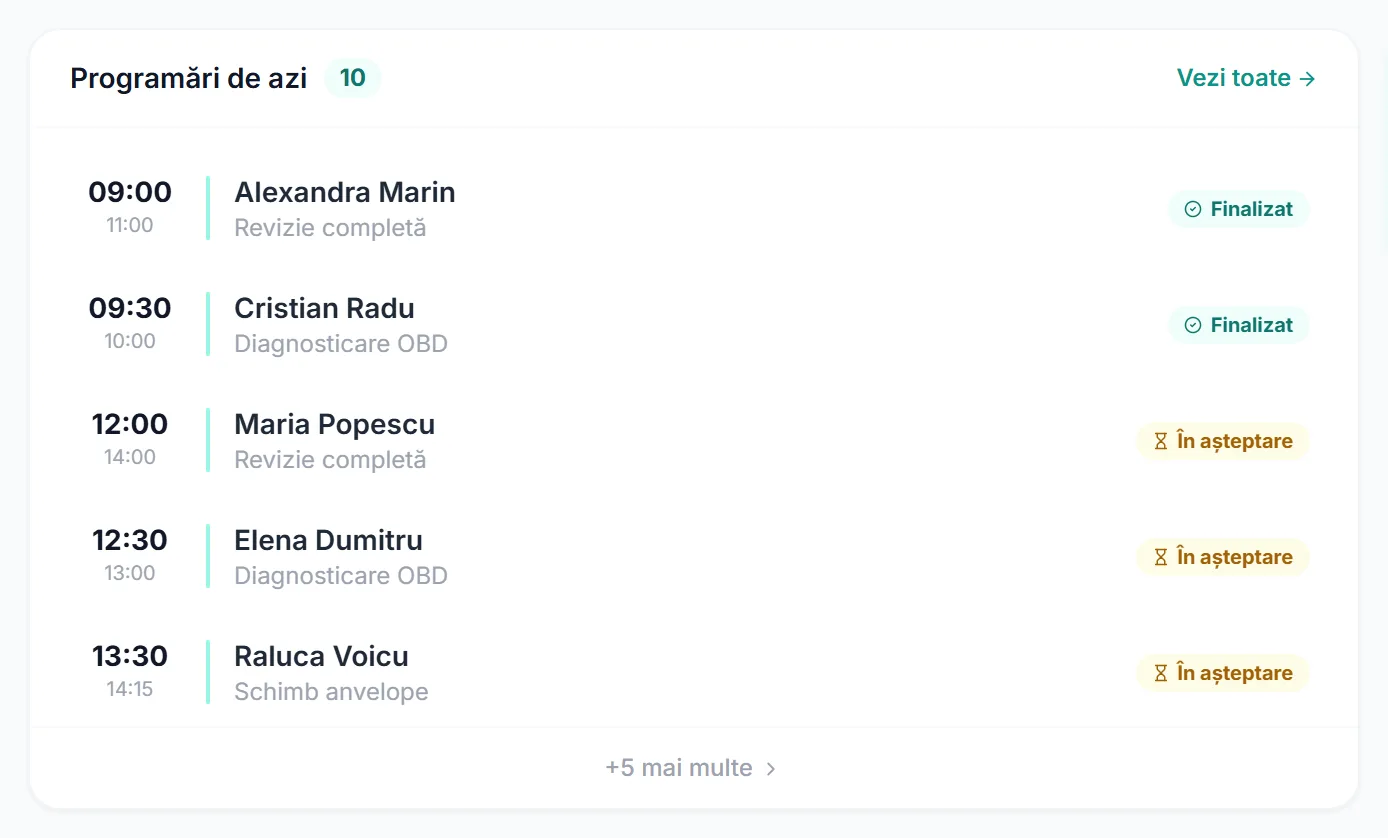
Task: Click hourglass icon in Raluca Voicu's status badge
Action: (x=1161, y=673)
